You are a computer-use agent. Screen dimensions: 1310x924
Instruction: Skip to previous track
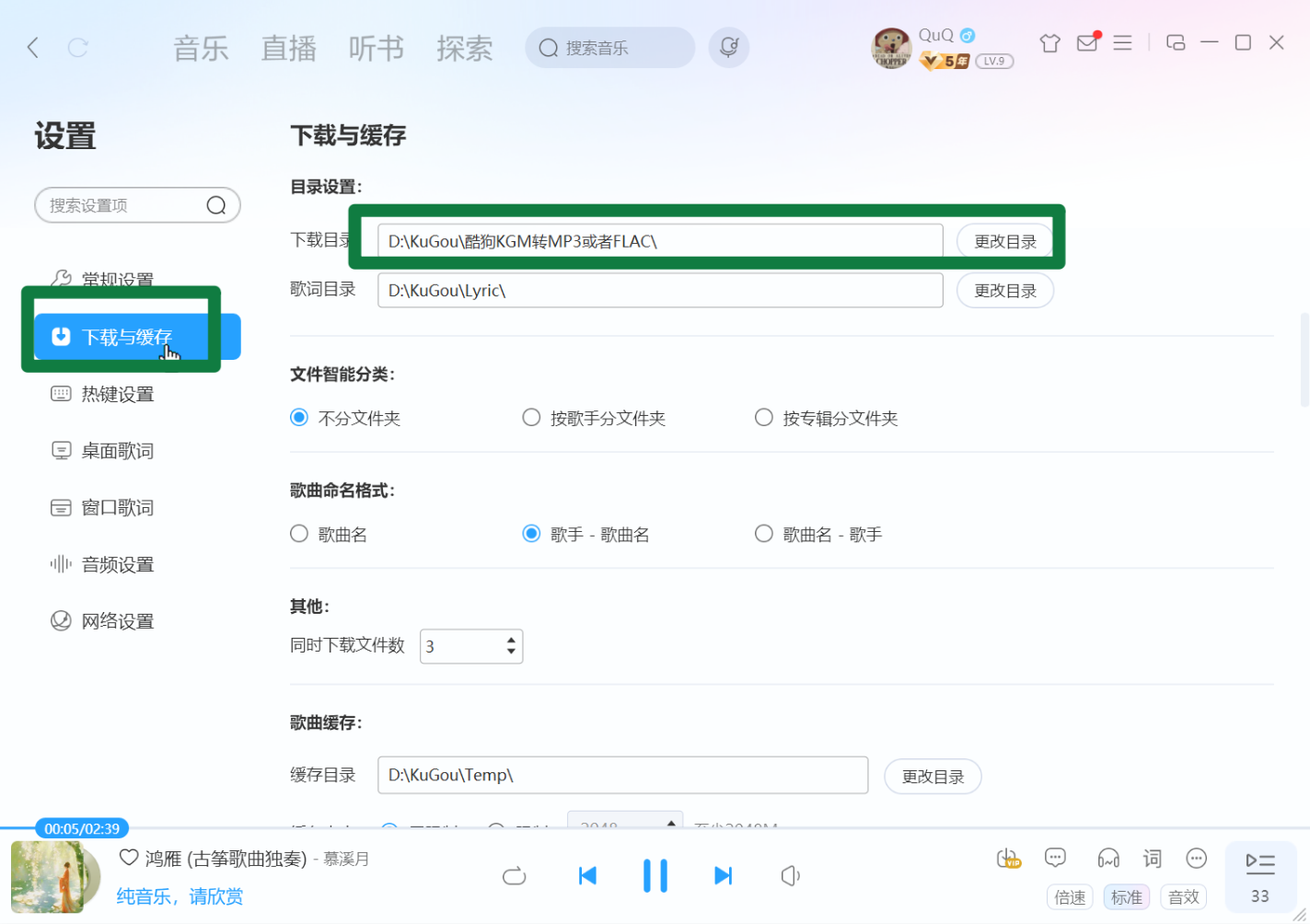tap(587, 875)
